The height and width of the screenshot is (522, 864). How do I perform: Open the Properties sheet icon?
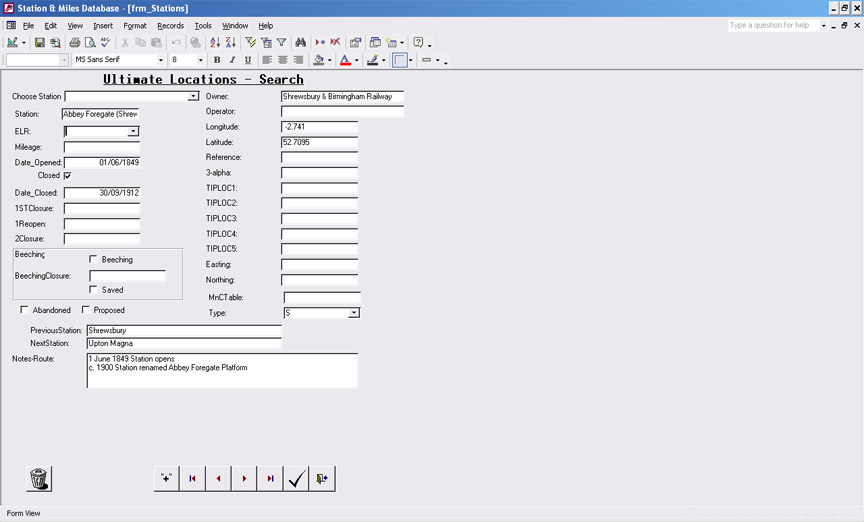point(355,42)
